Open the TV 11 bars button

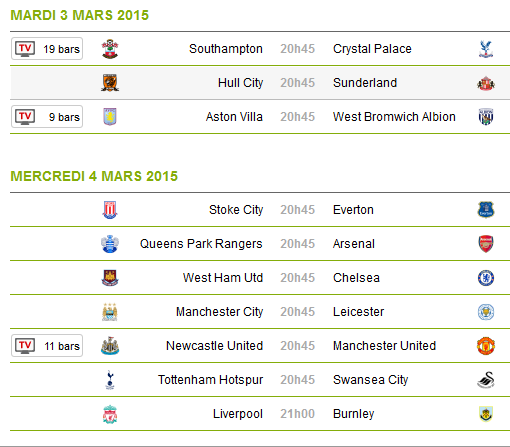[47, 346]
